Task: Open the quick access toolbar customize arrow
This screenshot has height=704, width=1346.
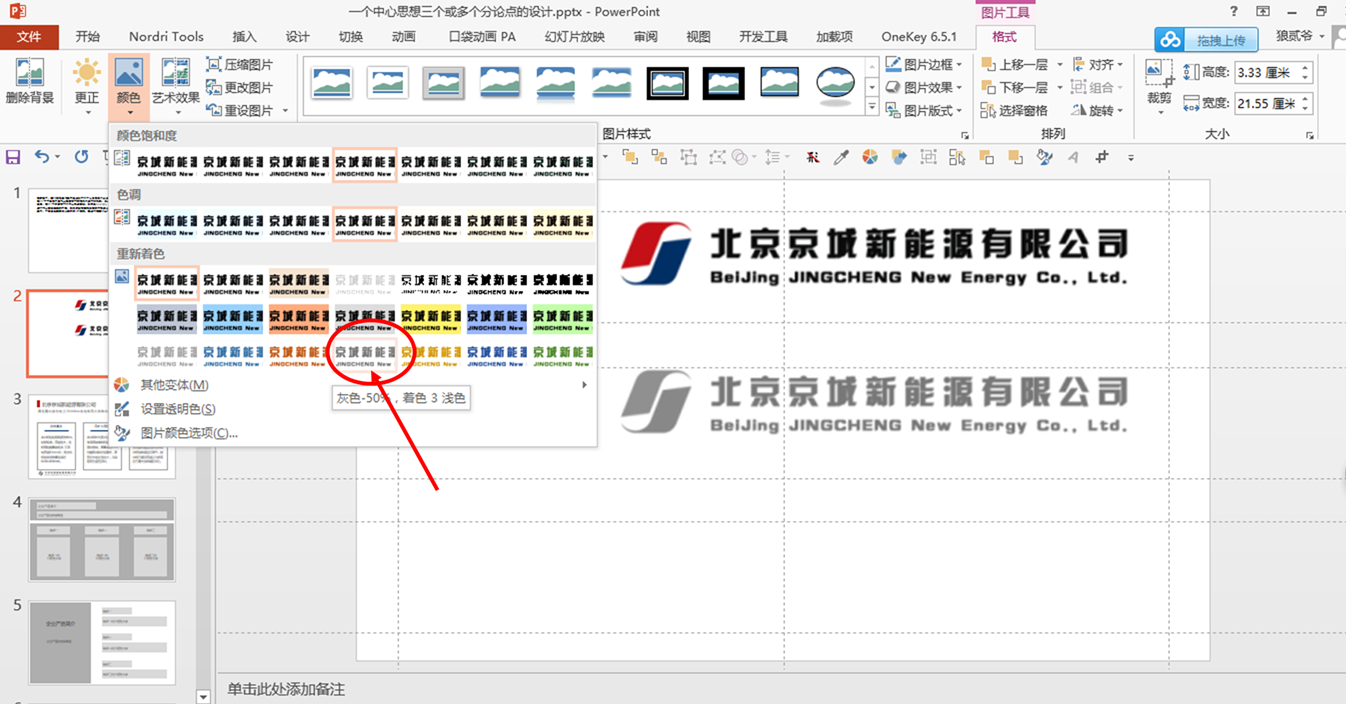Action: click(x=1131, y=157)
